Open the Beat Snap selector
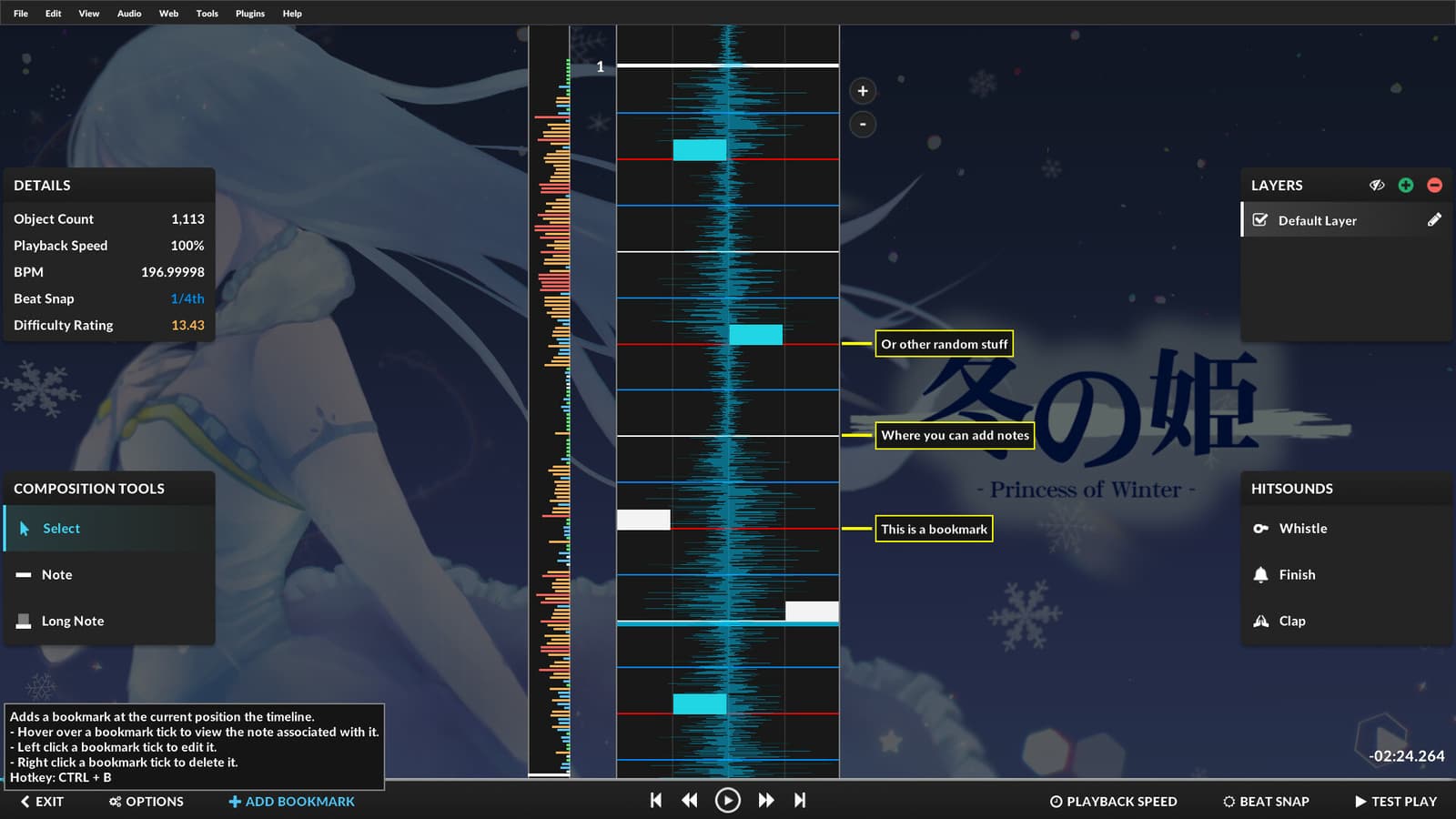 click(x=1266, y=802)
